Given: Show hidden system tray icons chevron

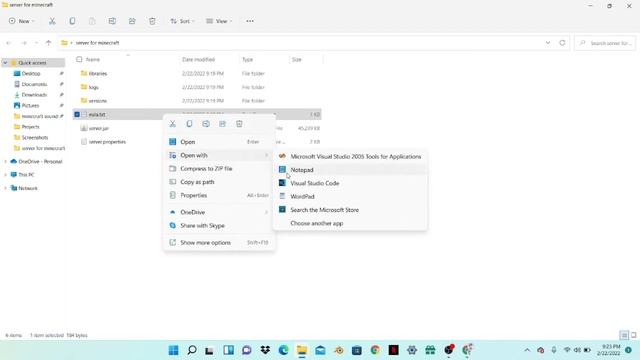Looking at the screenshot, I should click(527, 350).
